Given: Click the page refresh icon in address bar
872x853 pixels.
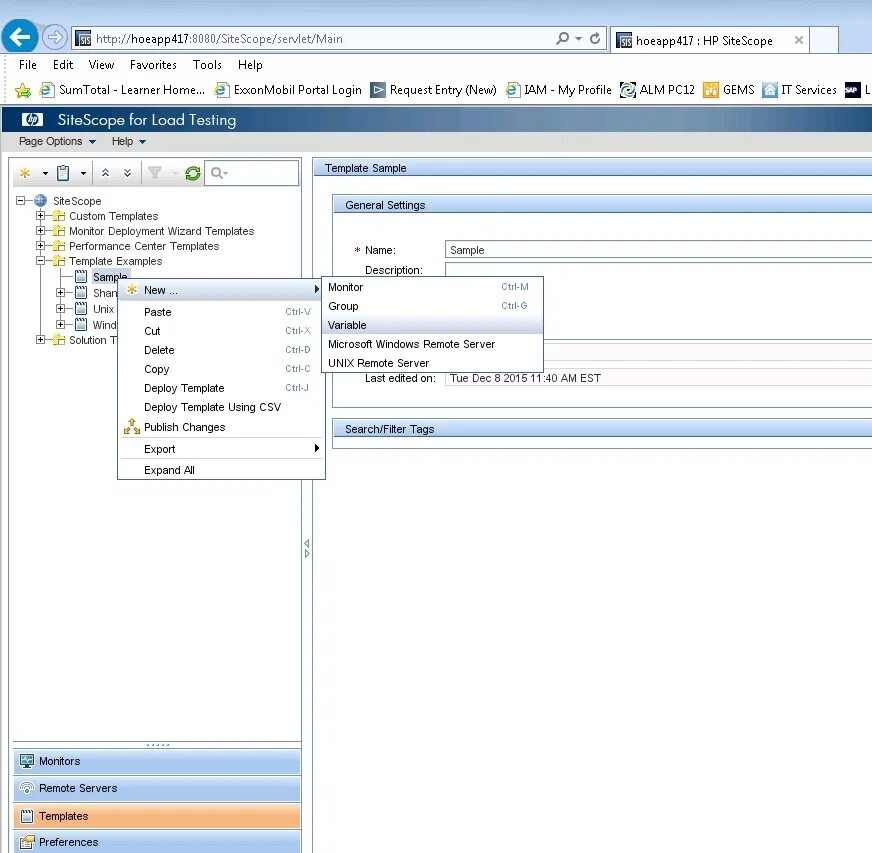Looking at the screenshot, I should click(594, 38).
